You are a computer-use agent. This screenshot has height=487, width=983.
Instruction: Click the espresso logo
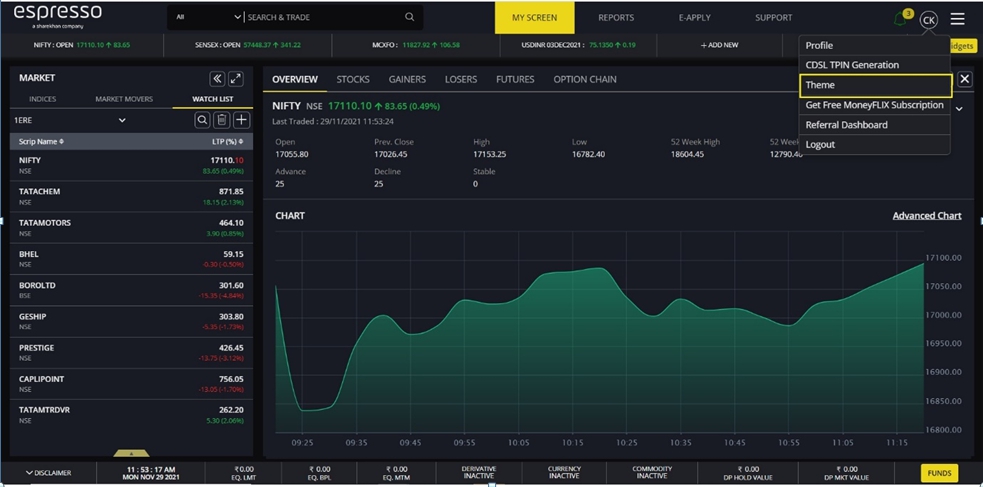[x=57, y=16]
